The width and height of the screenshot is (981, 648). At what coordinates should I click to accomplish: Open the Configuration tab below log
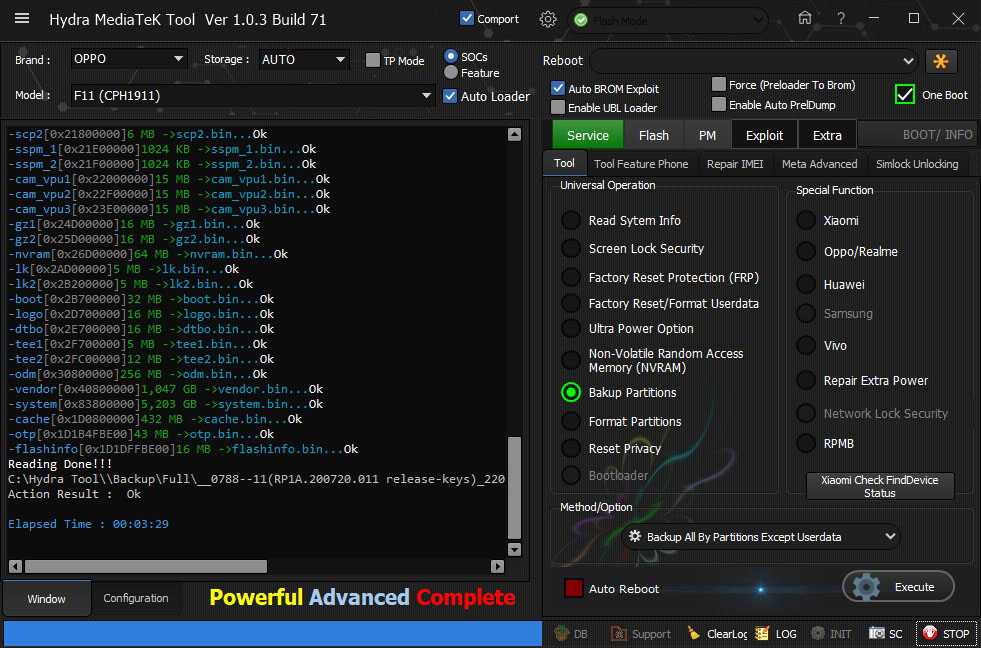(x=136, y=598)
